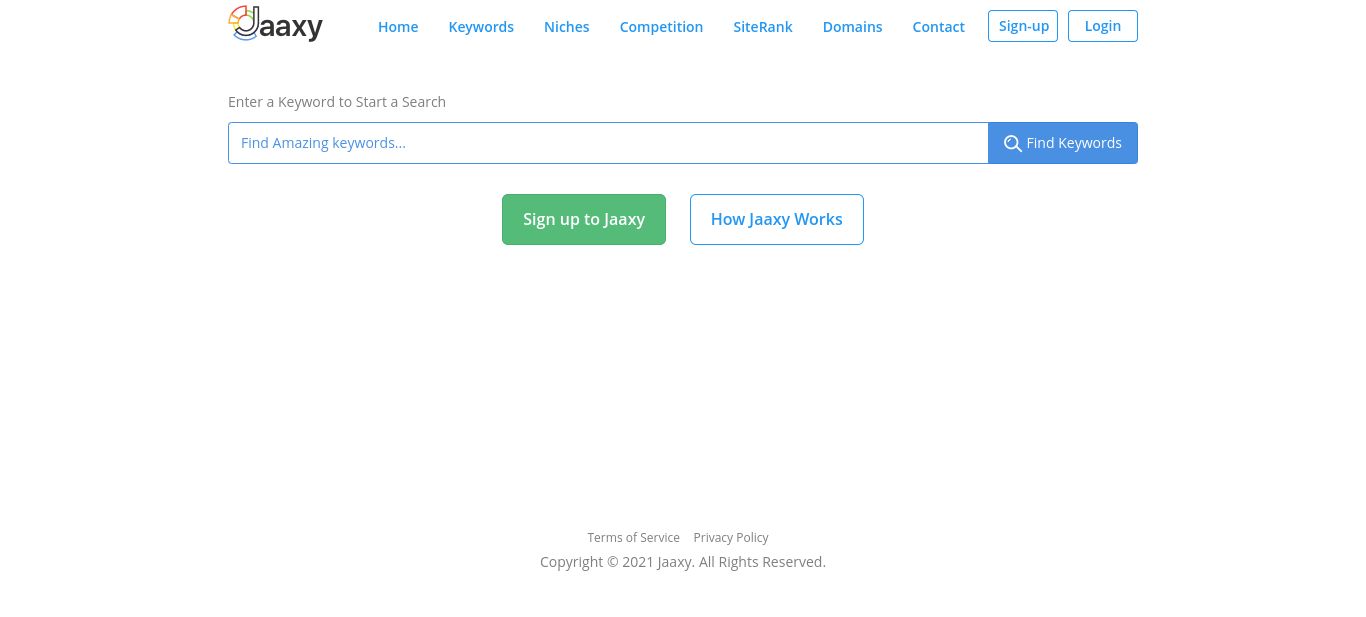The image size is (1366, 617).
Task: Focus the Find Amazing keywords search field
Action: pyautogui.click(x=608, y=143)
